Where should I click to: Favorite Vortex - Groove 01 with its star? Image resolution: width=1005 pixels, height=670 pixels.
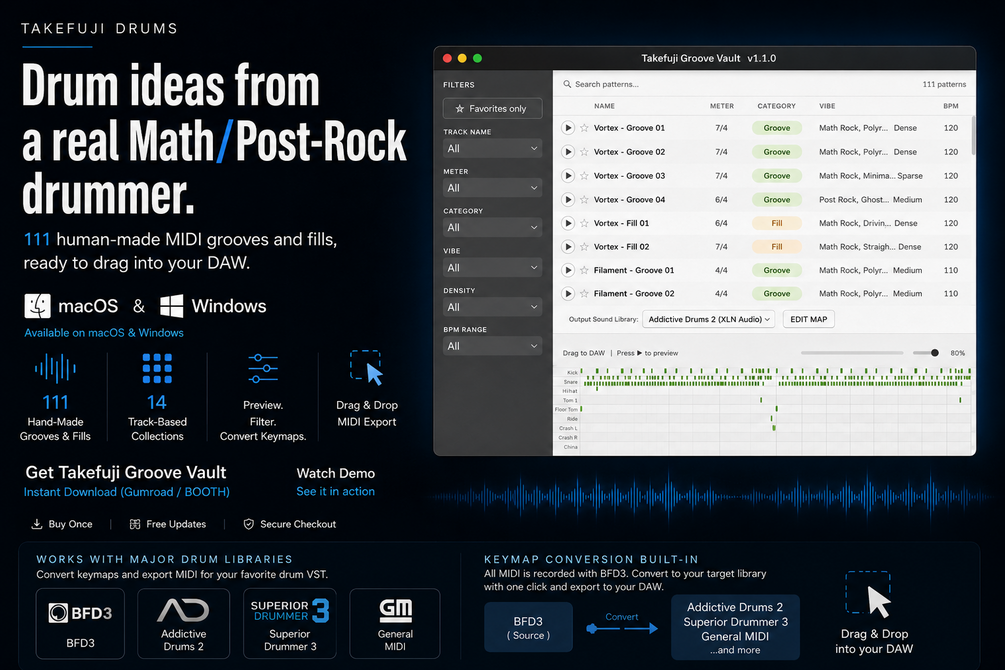584,128
